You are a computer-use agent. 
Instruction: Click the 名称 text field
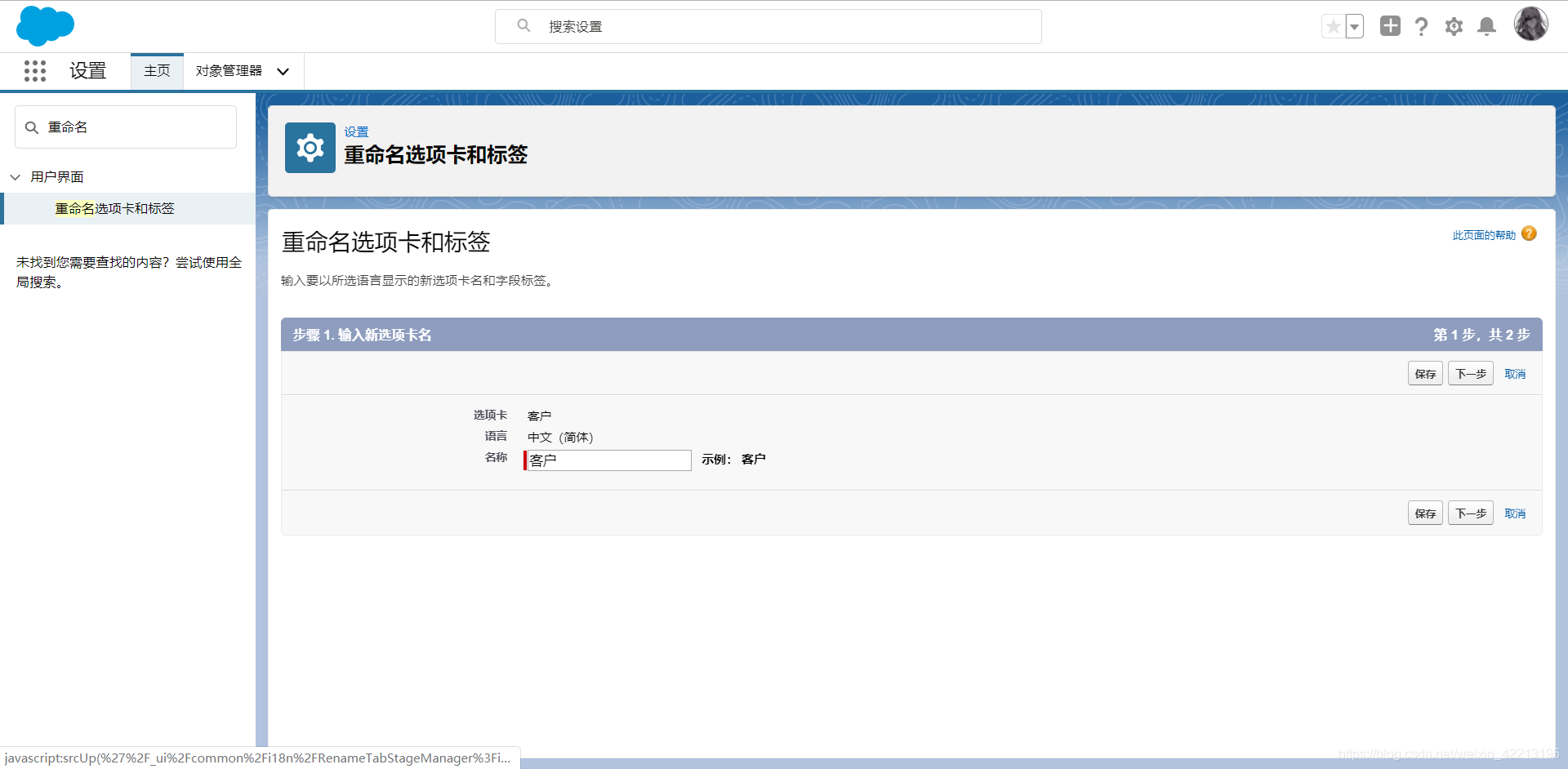click(x=608, y=460)
